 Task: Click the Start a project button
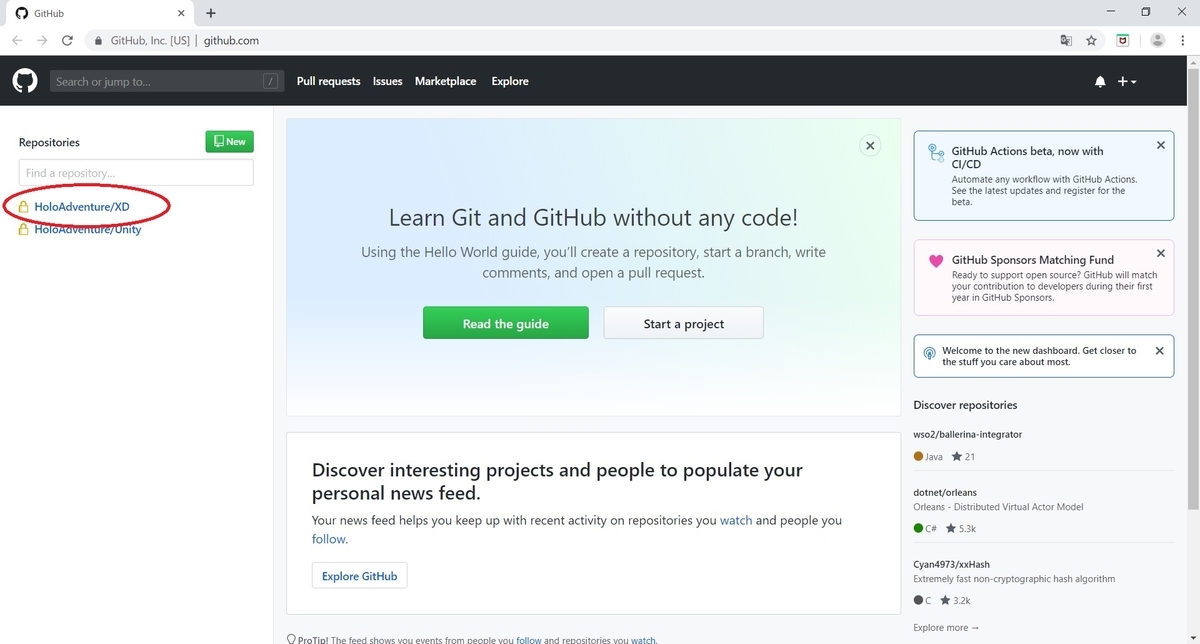click(684, 323)
